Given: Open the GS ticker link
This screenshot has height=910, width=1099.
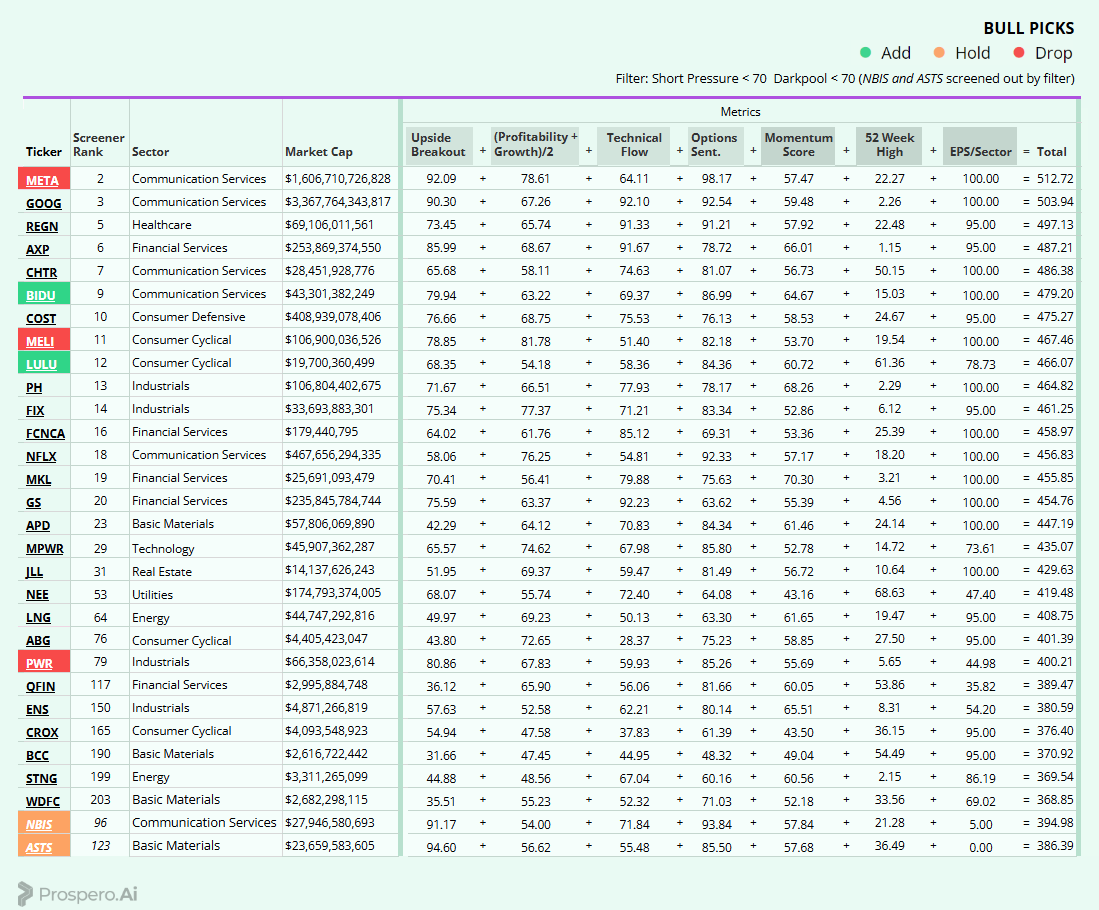Looking at the screenshot, I should click(x=34, y=503).
